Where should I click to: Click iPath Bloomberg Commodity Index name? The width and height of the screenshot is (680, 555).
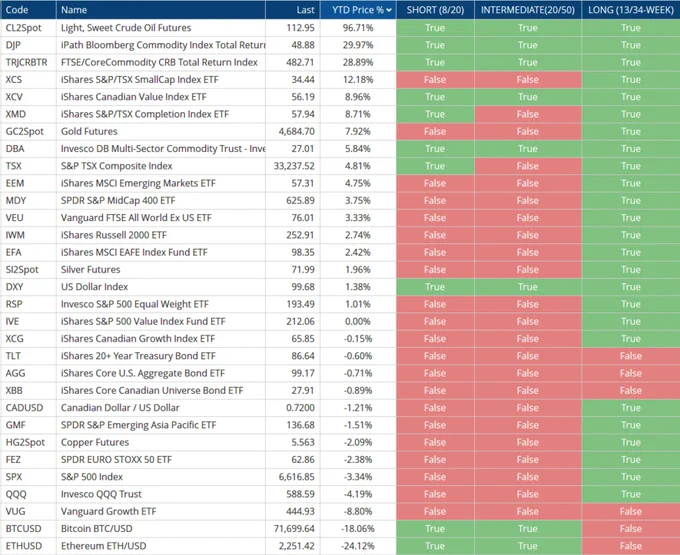(163, 45)
